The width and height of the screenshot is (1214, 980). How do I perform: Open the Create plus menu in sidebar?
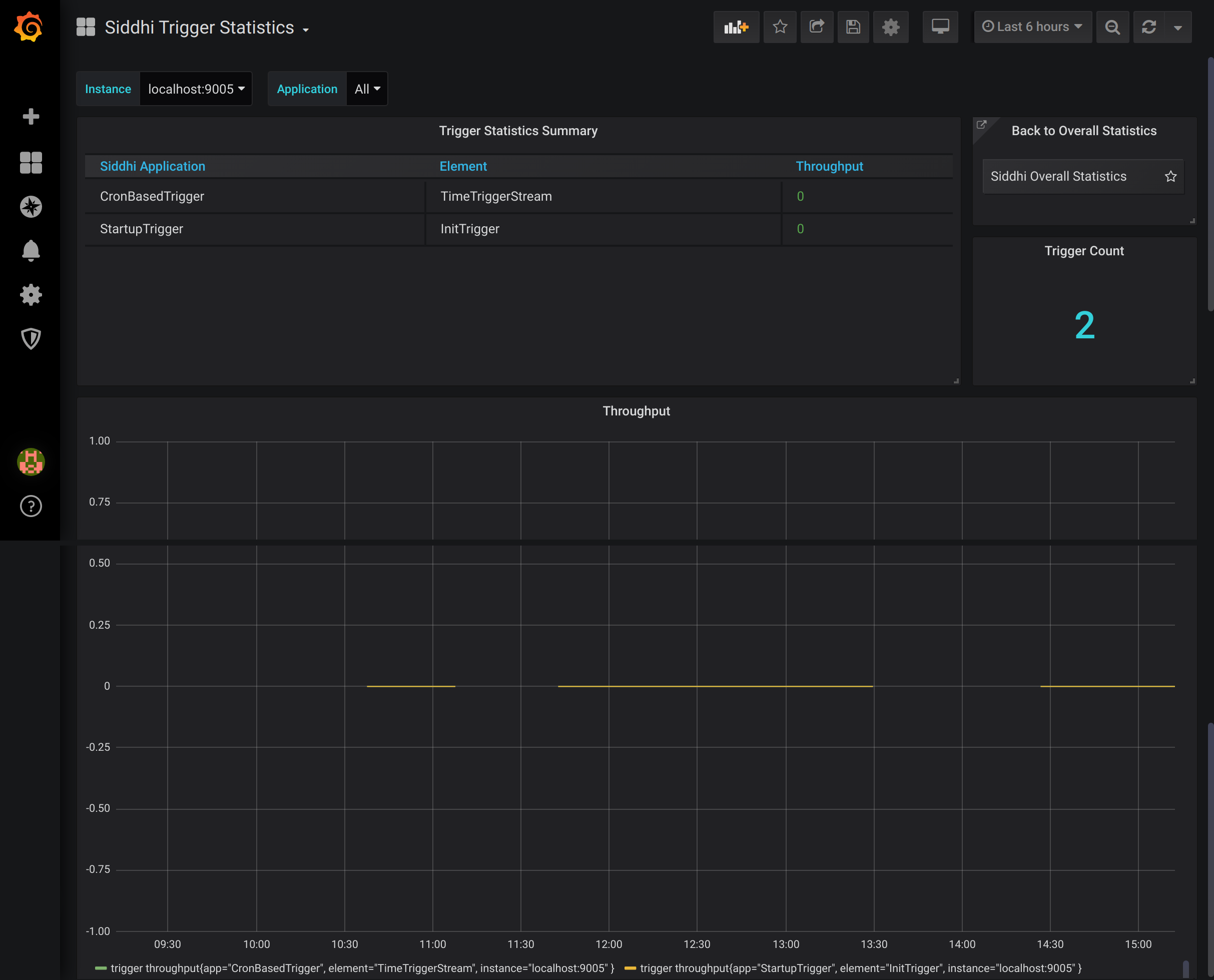click(31, 116)
